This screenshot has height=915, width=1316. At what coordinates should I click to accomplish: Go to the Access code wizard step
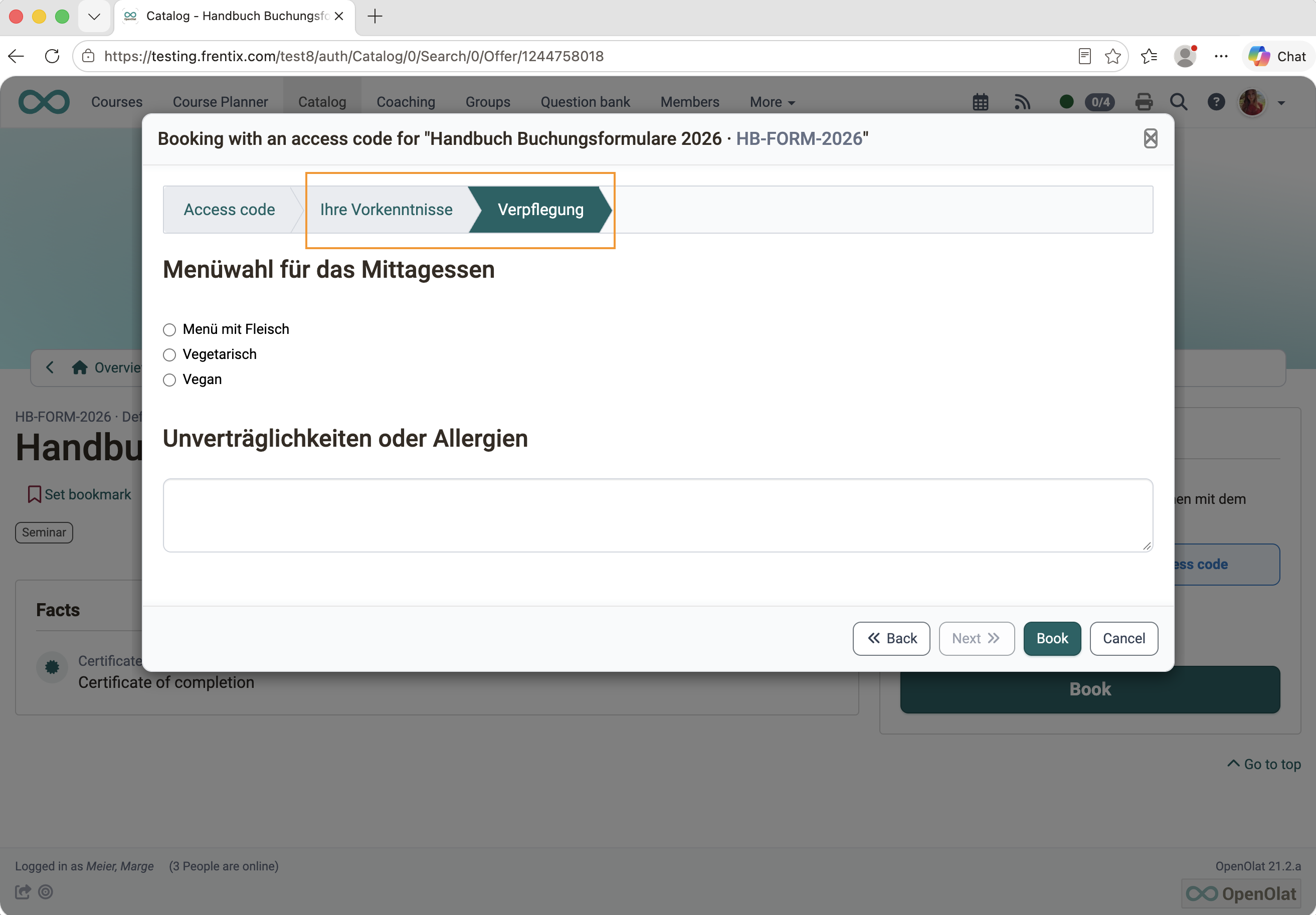(x=229, y=210)
